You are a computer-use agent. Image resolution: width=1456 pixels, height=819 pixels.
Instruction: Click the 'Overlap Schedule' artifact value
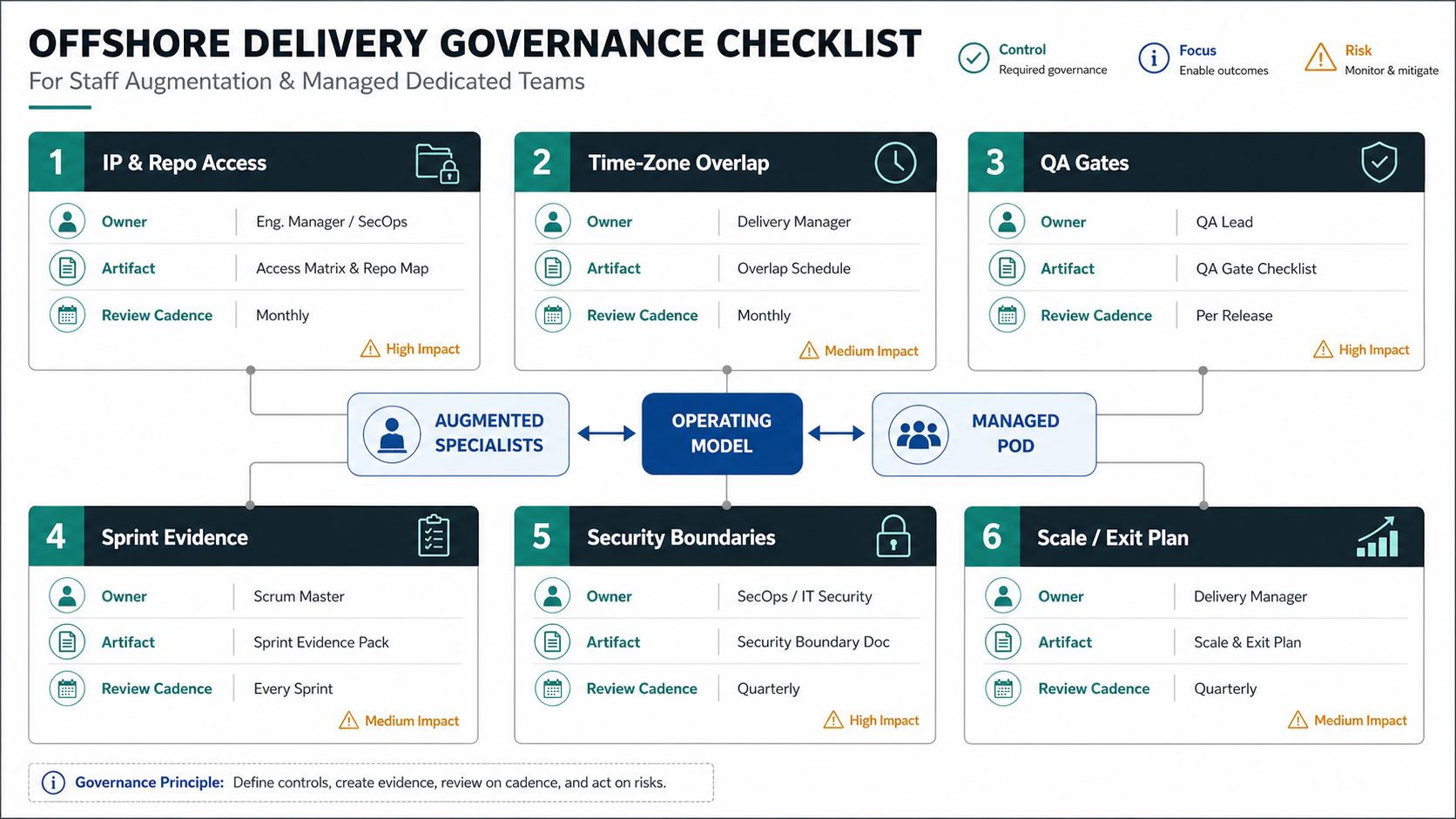coord(794,268)
